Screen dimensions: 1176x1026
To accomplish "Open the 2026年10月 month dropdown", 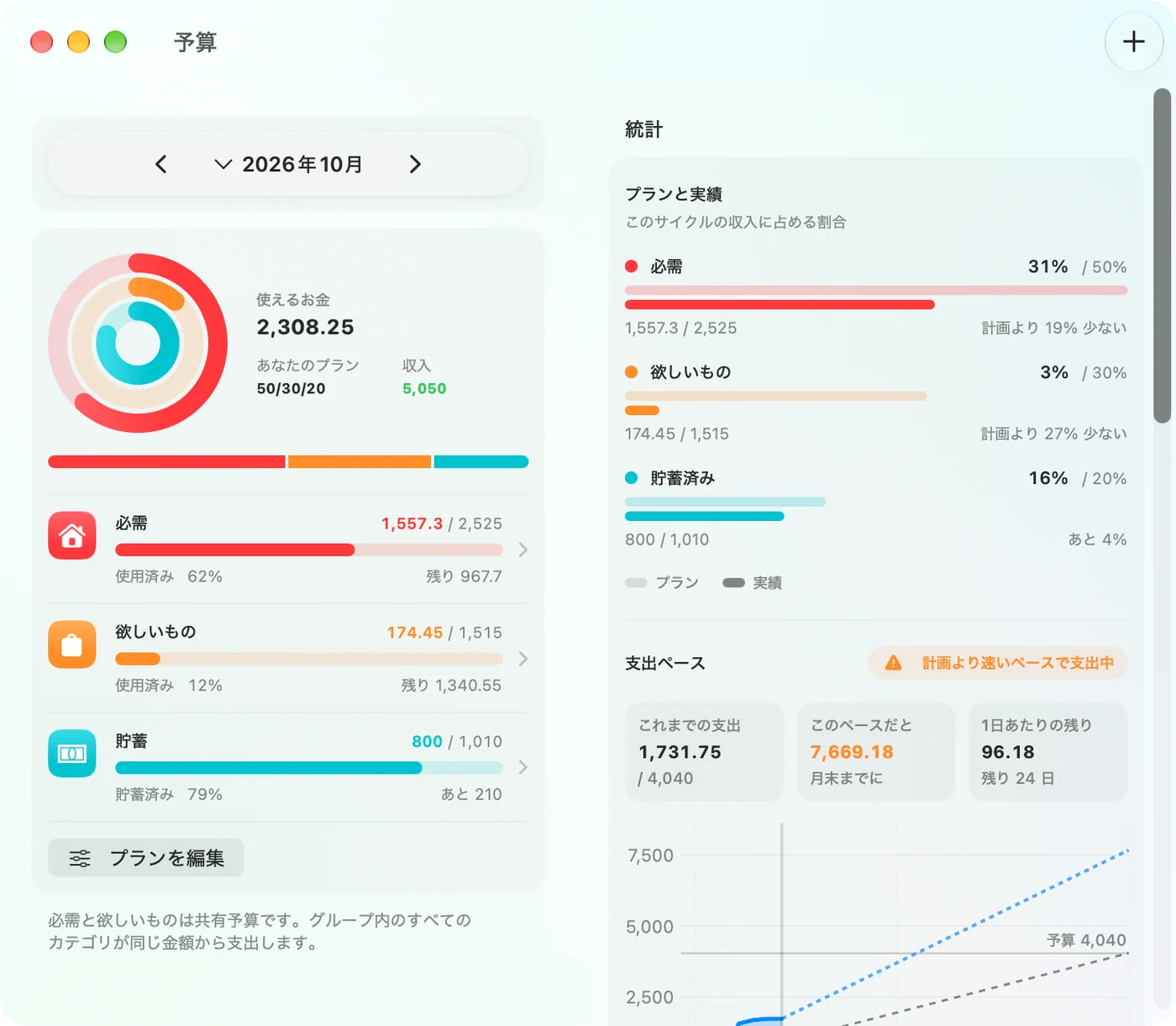I will coord(288,164).
